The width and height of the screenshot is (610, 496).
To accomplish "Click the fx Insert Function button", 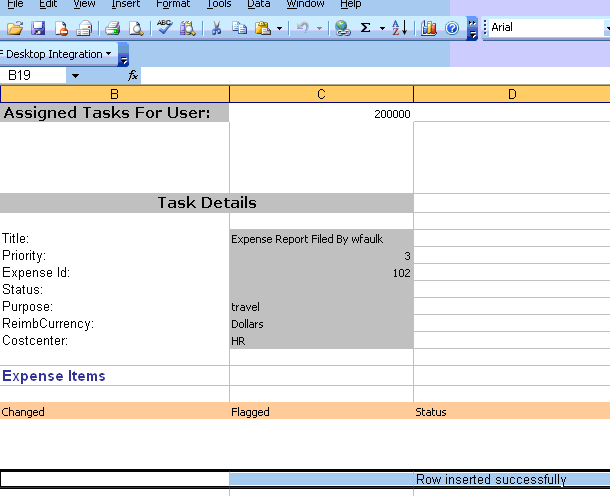I will (x=133, y=75).
